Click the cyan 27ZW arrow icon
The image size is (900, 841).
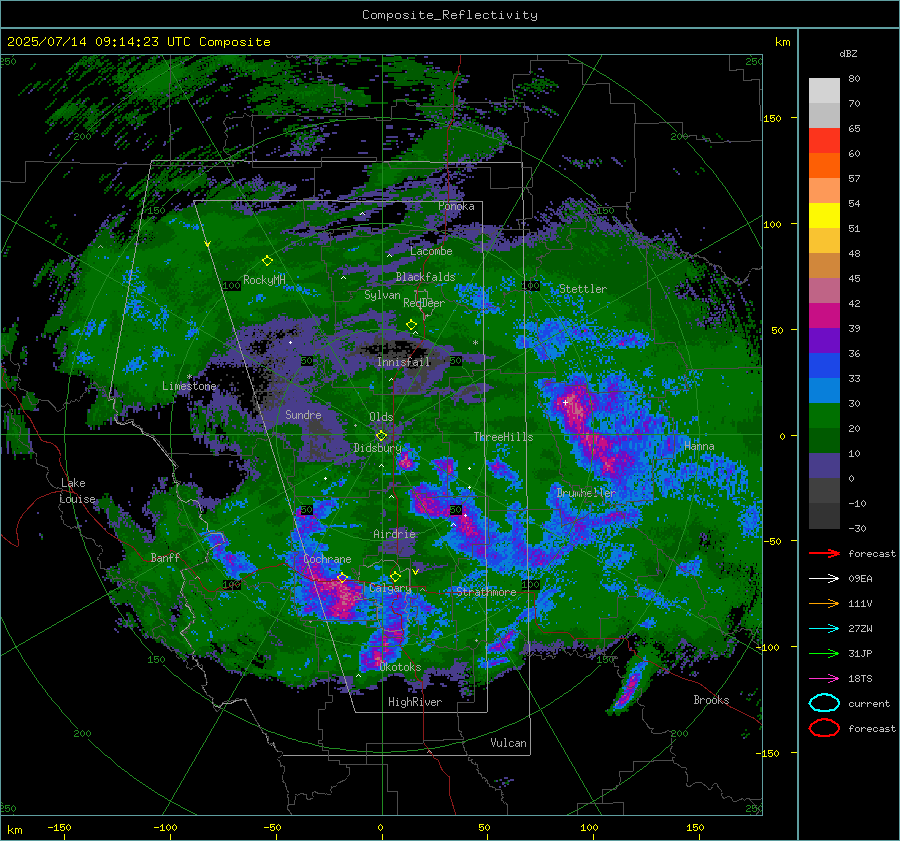pyautogui.click(x=824, y=629)
